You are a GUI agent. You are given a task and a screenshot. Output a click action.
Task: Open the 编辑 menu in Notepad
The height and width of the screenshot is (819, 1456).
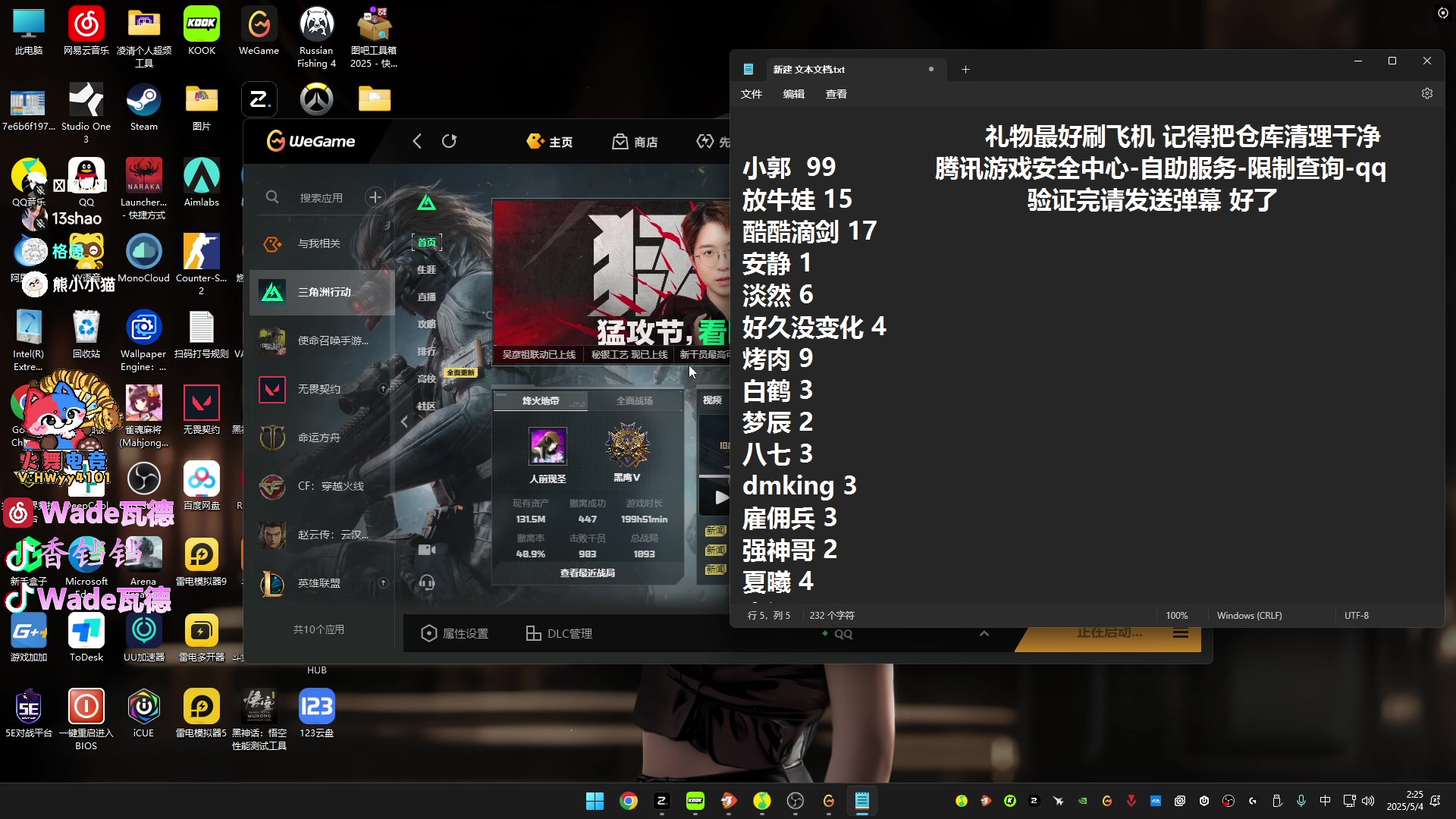(794, 94)
